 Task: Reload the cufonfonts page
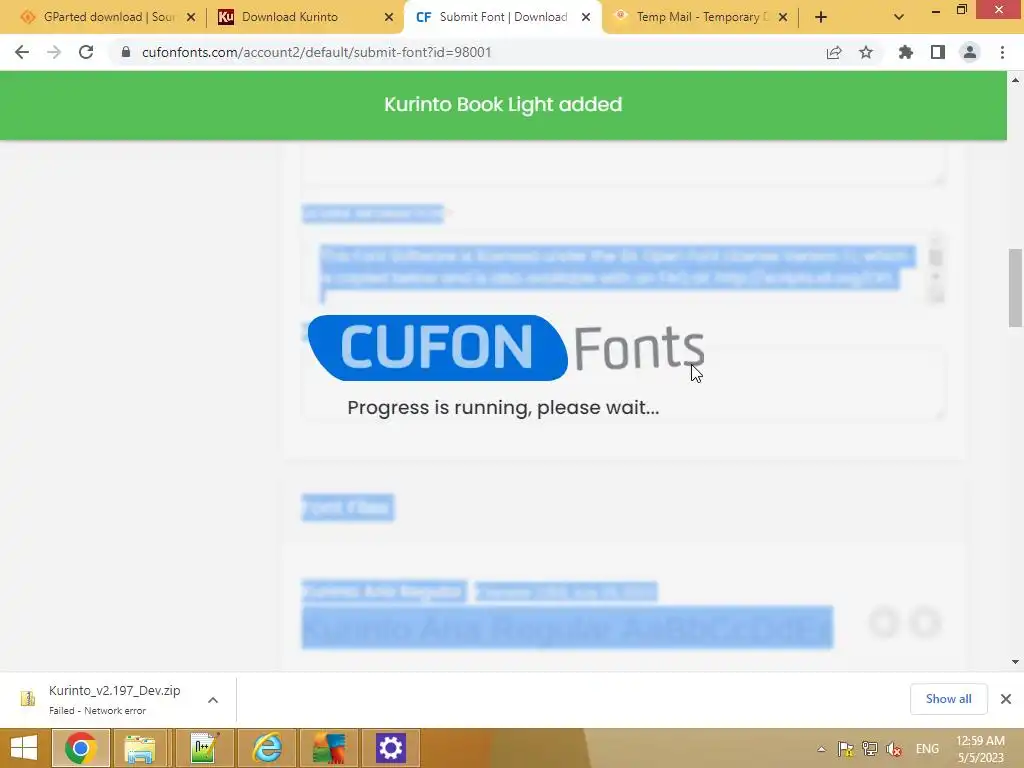86,52
